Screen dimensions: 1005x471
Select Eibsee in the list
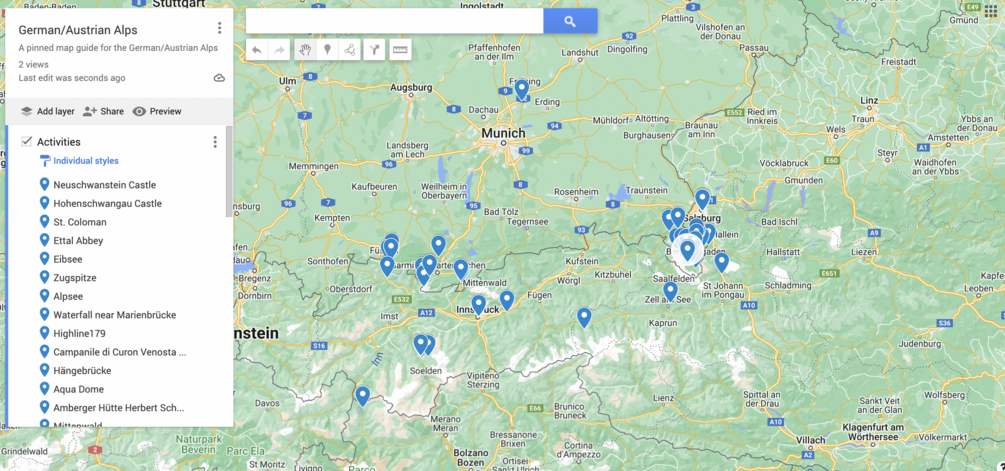(x=68, y=259)
